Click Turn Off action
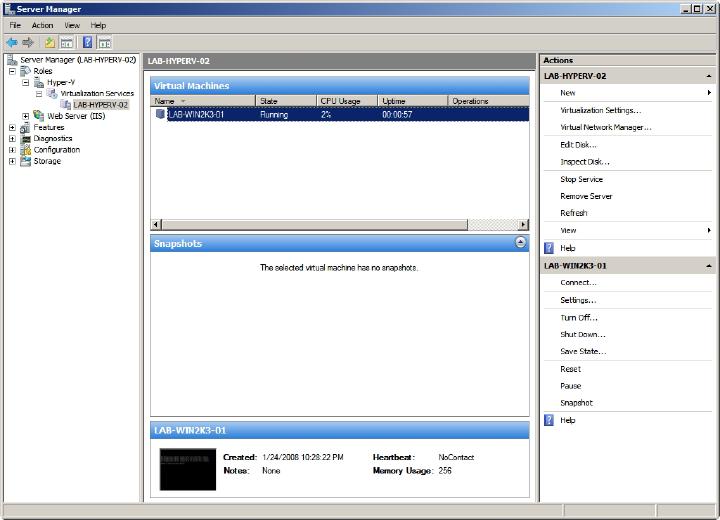This screenshot has height=520, width=720. pos(579,317)
